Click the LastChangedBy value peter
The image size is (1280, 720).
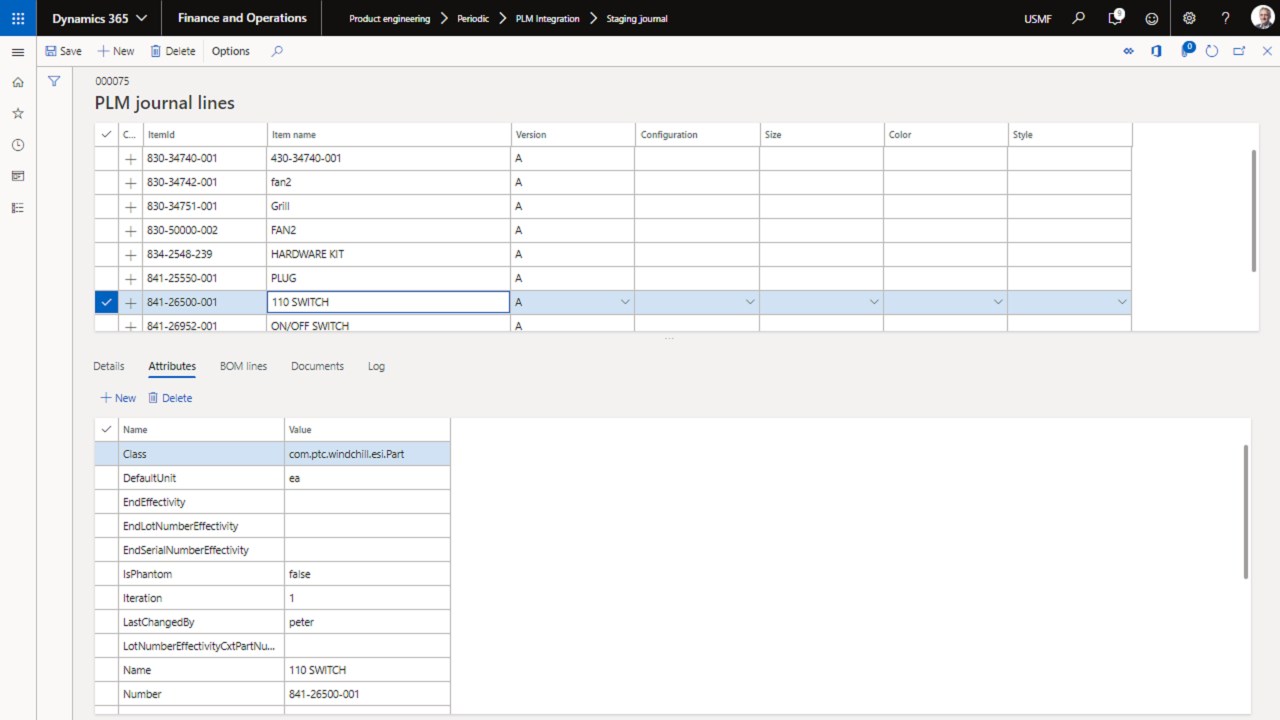tap(367, 622)
